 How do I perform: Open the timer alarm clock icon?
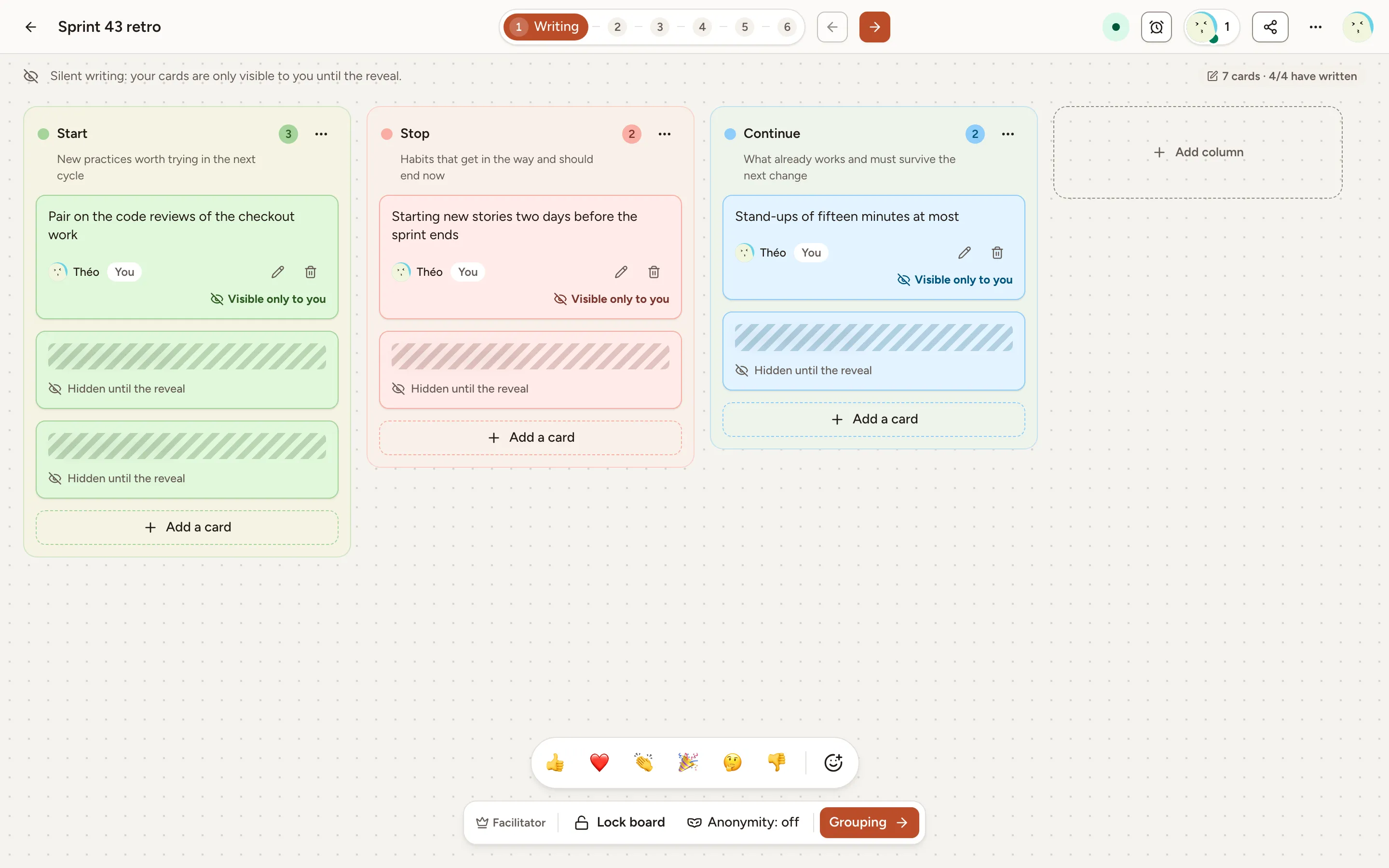(1156, 27)
